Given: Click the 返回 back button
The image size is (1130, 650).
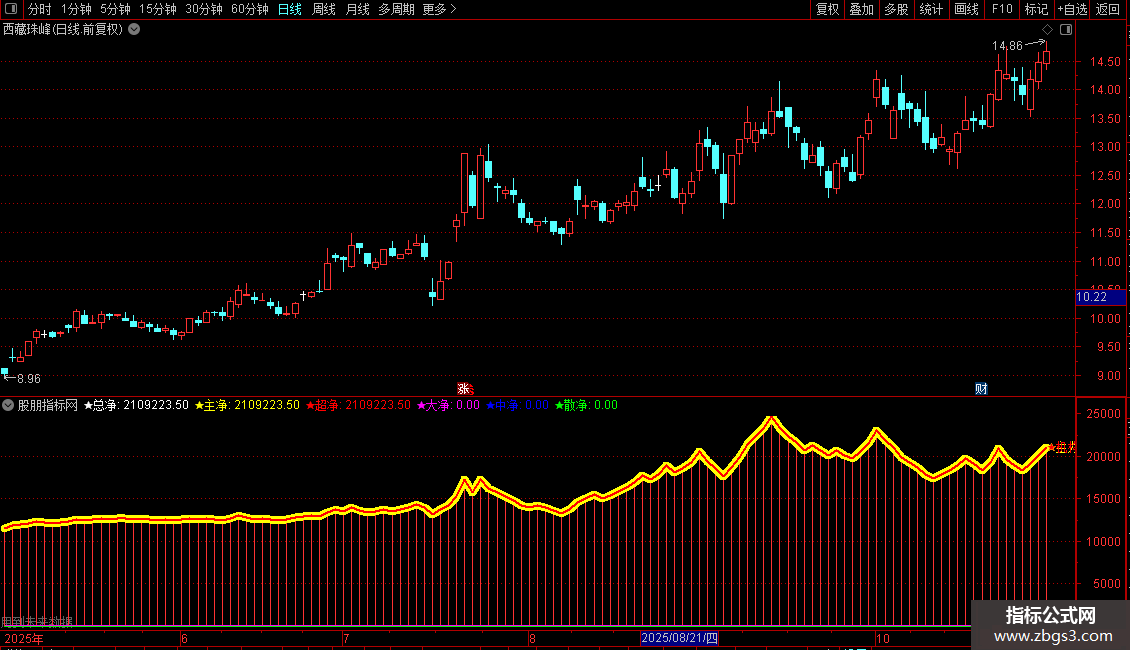Looking at the screenshot, I should tap(1108, 9).
